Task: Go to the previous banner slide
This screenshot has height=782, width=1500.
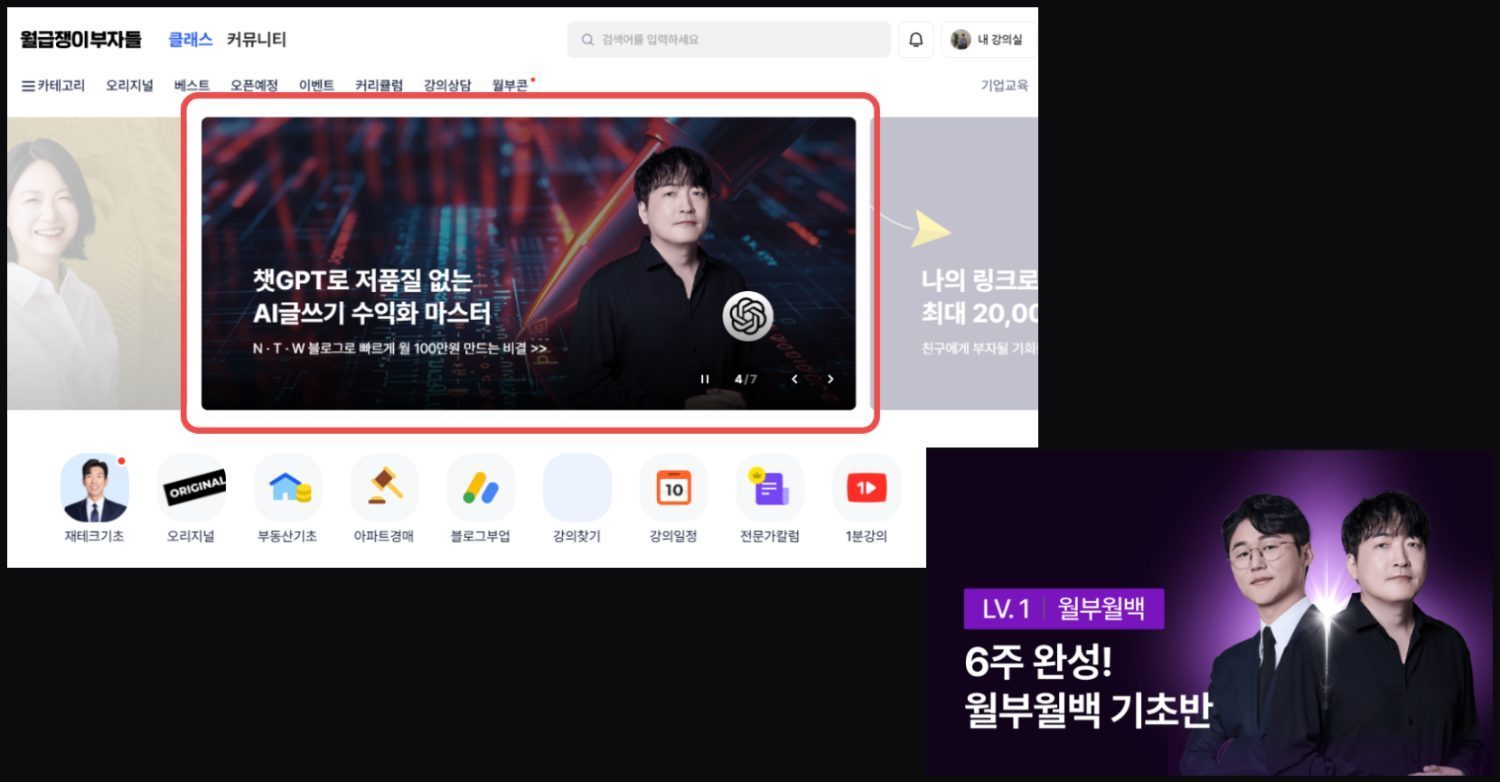Action: click(x=795, y=379)
